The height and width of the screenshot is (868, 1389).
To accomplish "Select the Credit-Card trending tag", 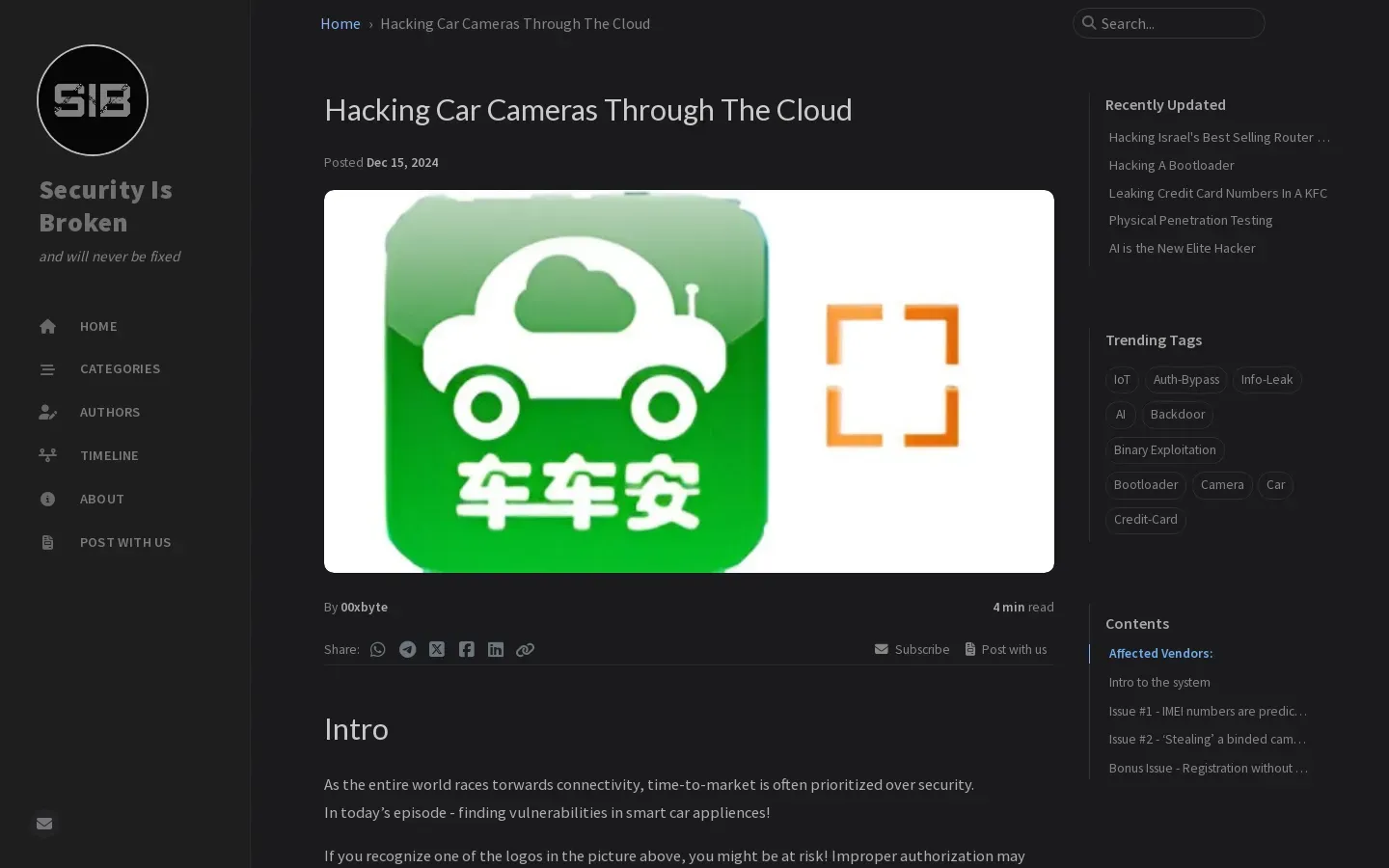I will pyautogui.click(x=1146, y=520).
